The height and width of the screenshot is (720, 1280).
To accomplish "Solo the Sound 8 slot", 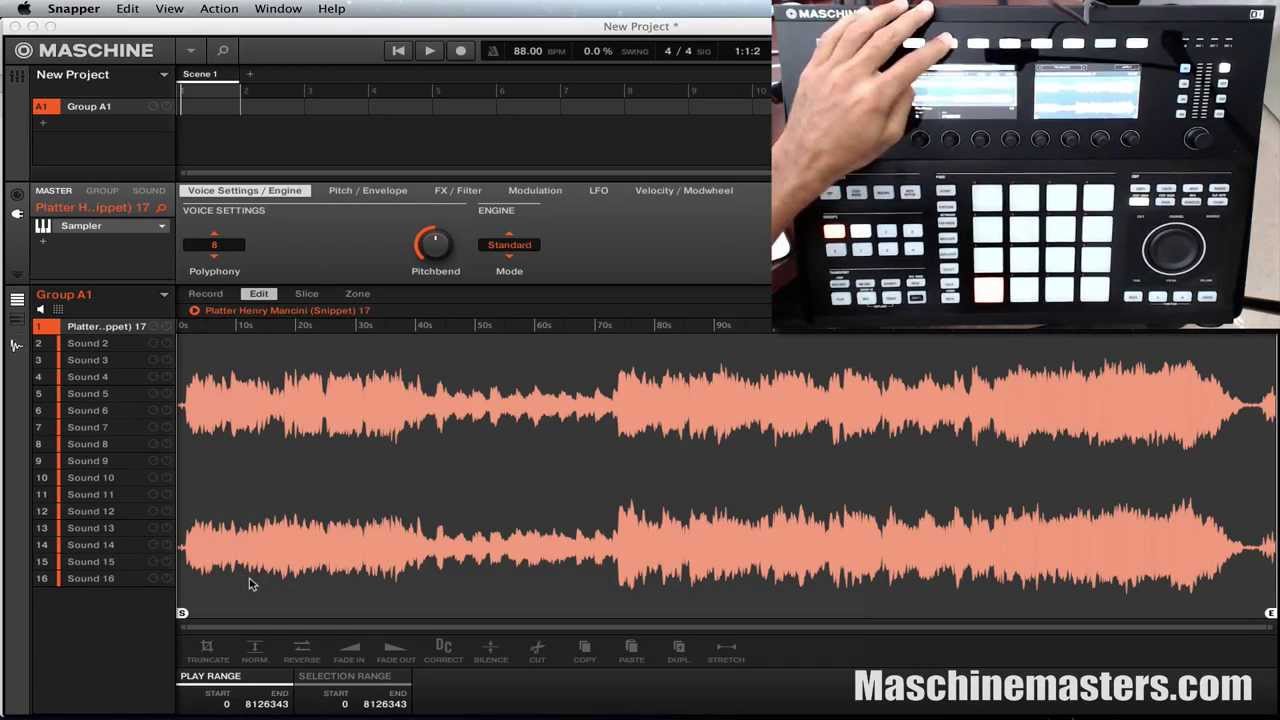I will coord(166,444).
